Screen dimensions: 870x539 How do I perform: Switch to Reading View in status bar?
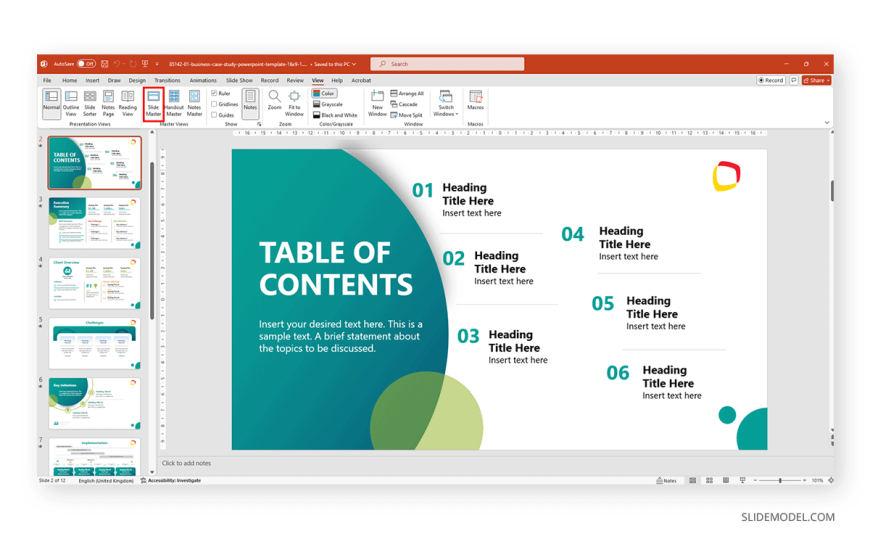(726, 481)
